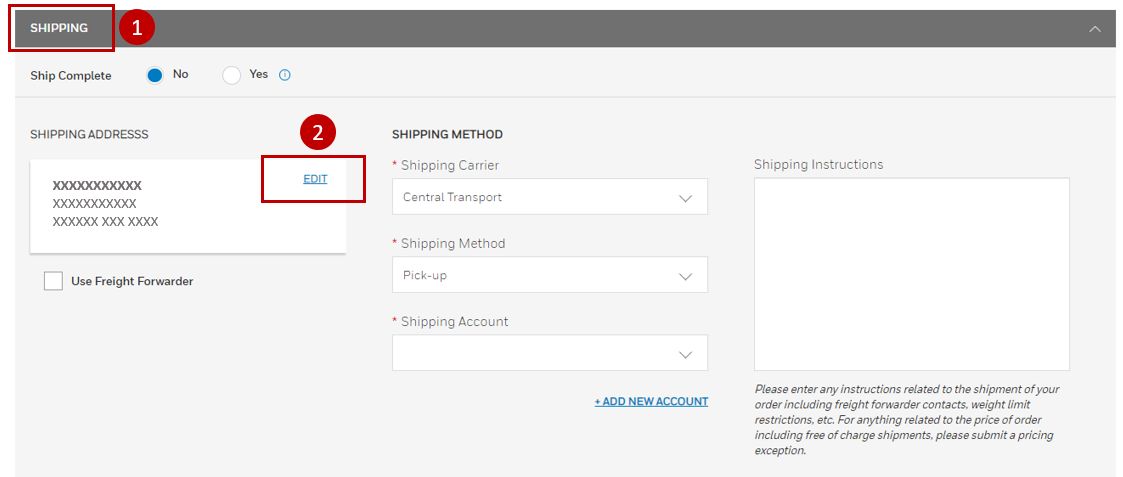The width and height of the screenshot is (1123, 477).
Task: Enable the Use Freight Forwarder checkbox
Action: [53, 281]
